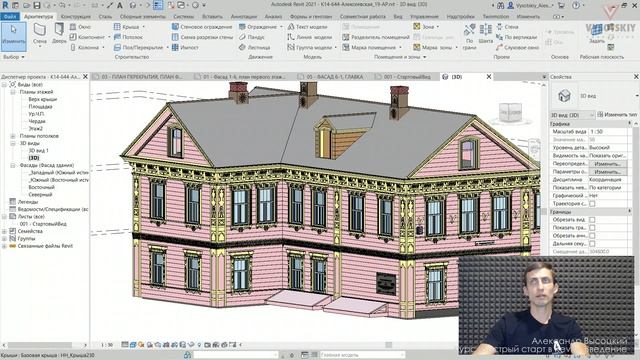The width and height of the screenshot is (640, 360).
Task: Click Save in the quick access toolbar
Action: 37,5
